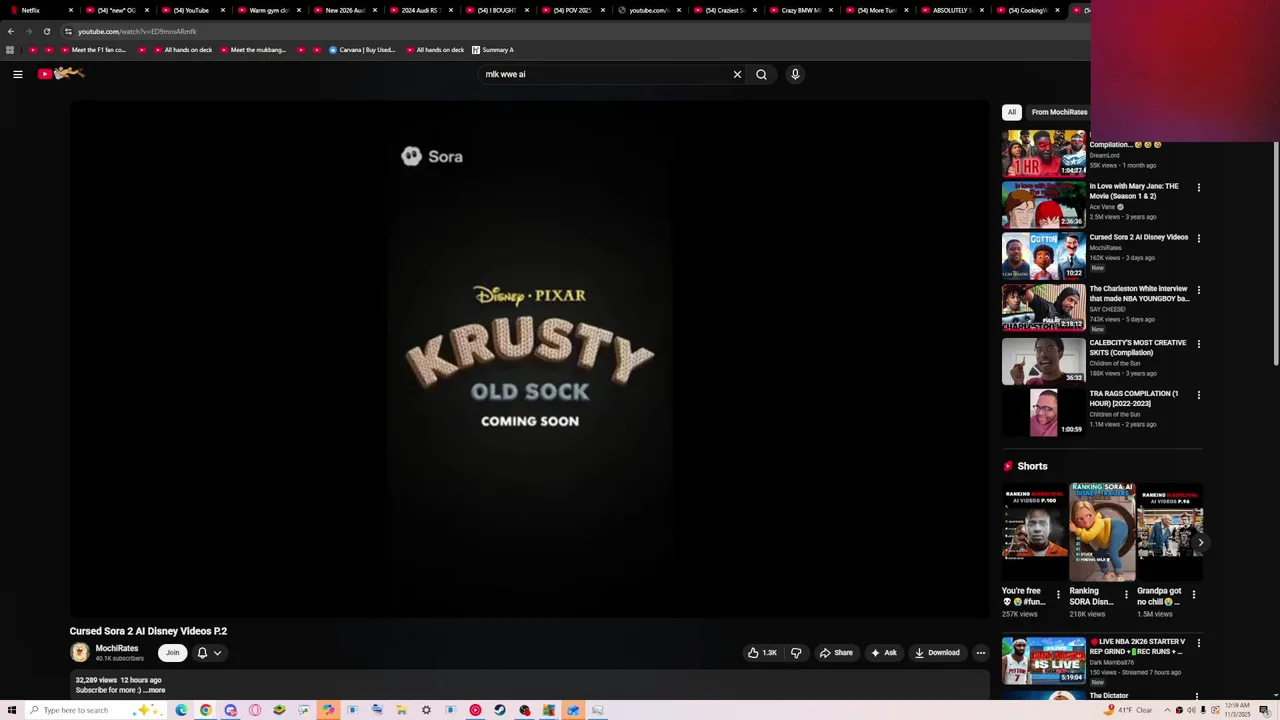Image resolution: width=1280 pixels, height=720 pixels.
Task: Open options for "You're free" Short
Action: point(1058,594)
